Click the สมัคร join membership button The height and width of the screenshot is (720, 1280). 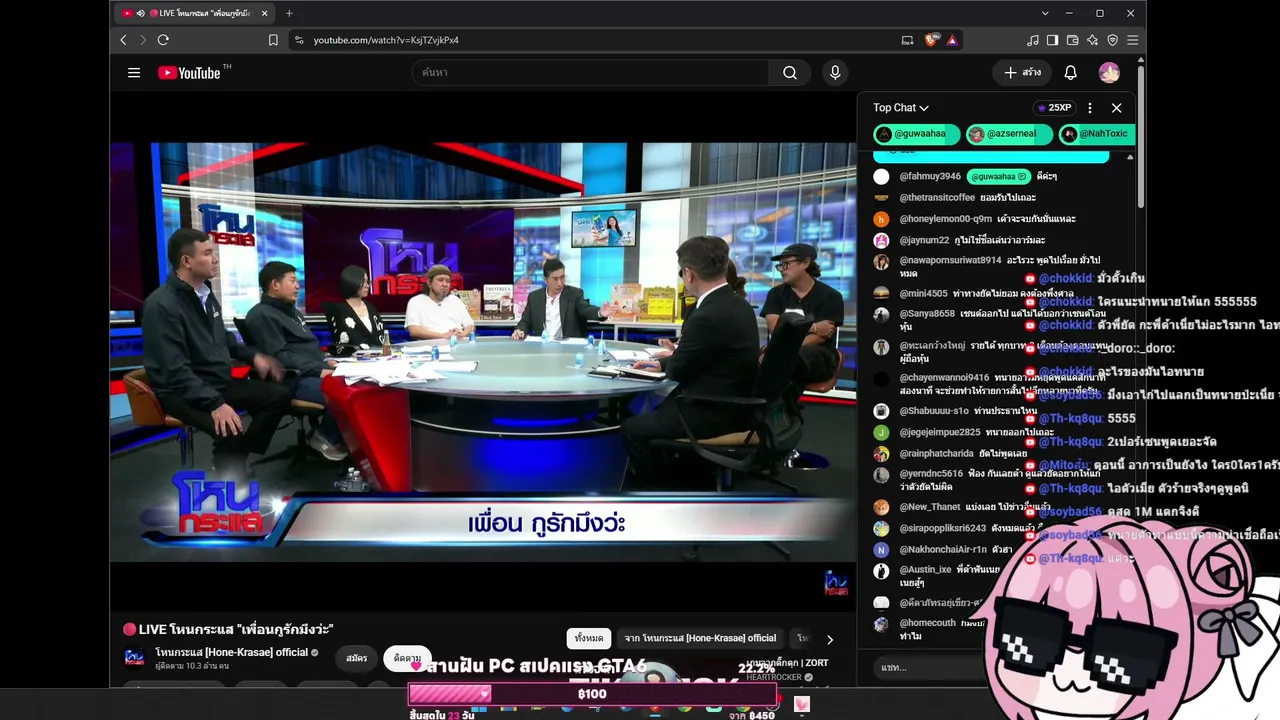tap(357, 658)
